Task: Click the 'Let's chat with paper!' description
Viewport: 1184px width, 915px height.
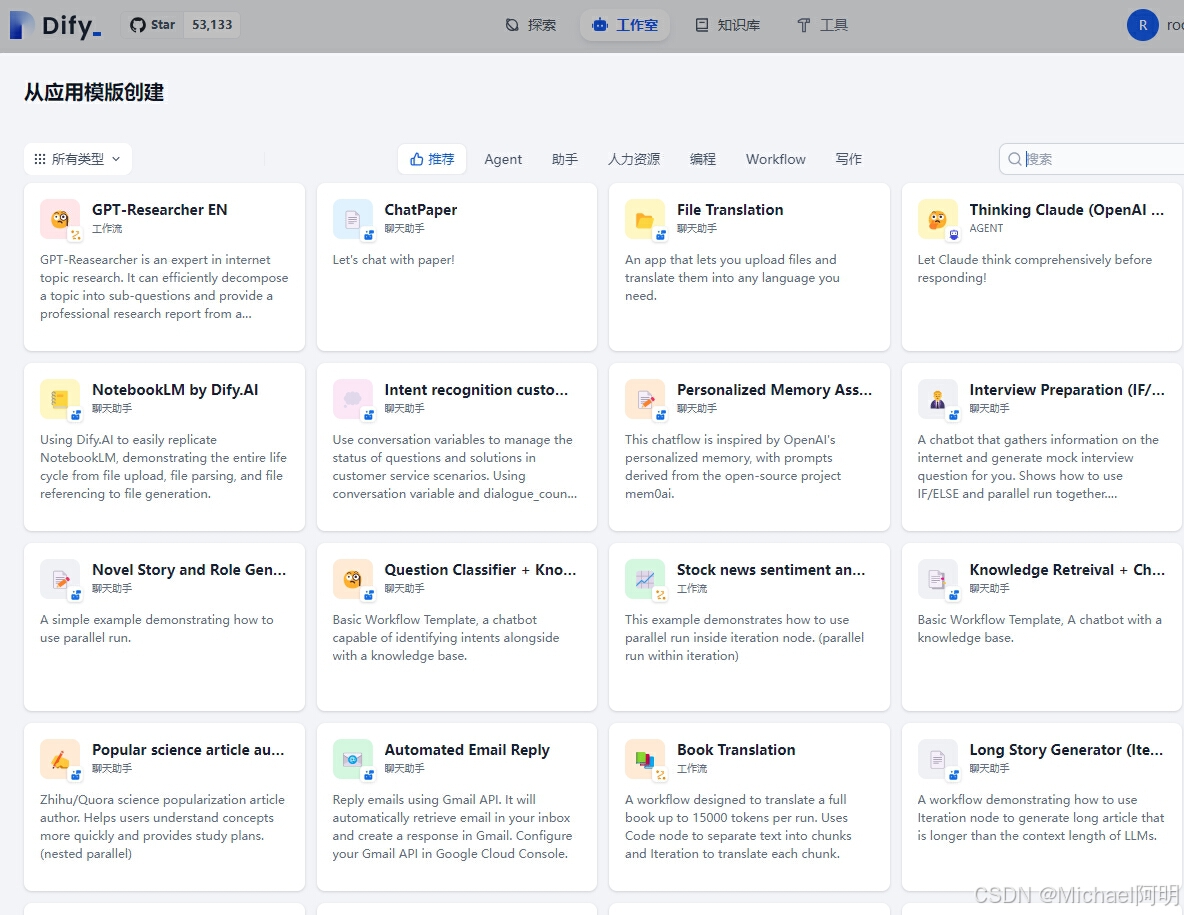Action: click(x=393, y=260)
